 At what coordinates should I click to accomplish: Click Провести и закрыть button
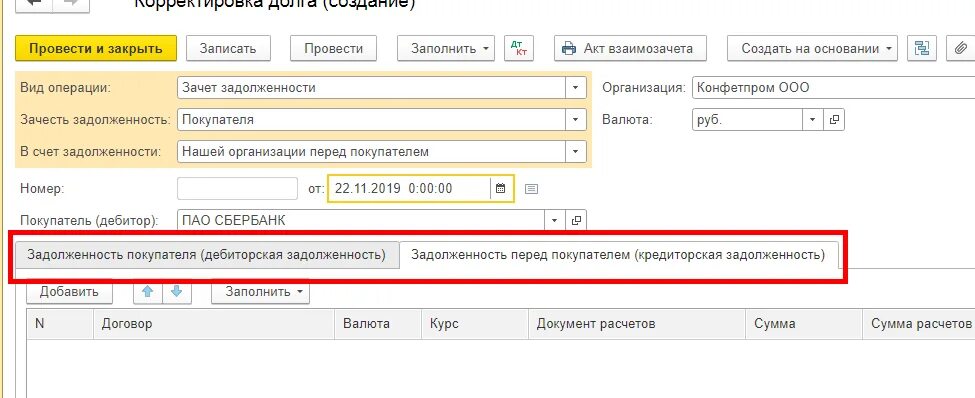96,49
